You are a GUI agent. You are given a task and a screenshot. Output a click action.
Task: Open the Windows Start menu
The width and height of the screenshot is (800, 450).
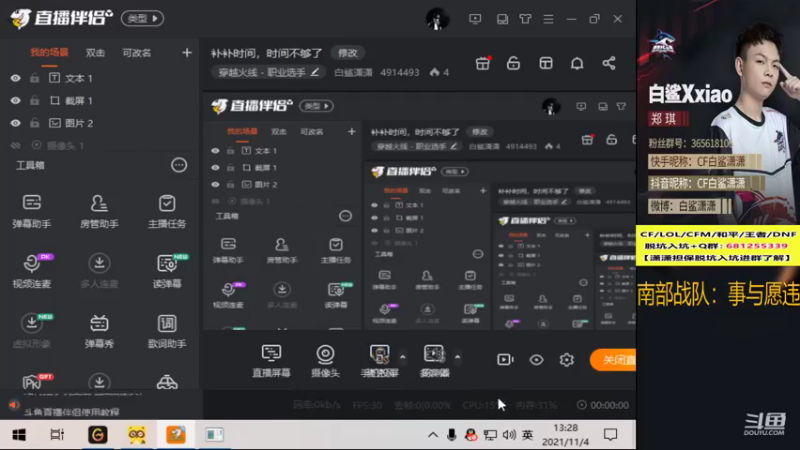[x=19, y=435]
